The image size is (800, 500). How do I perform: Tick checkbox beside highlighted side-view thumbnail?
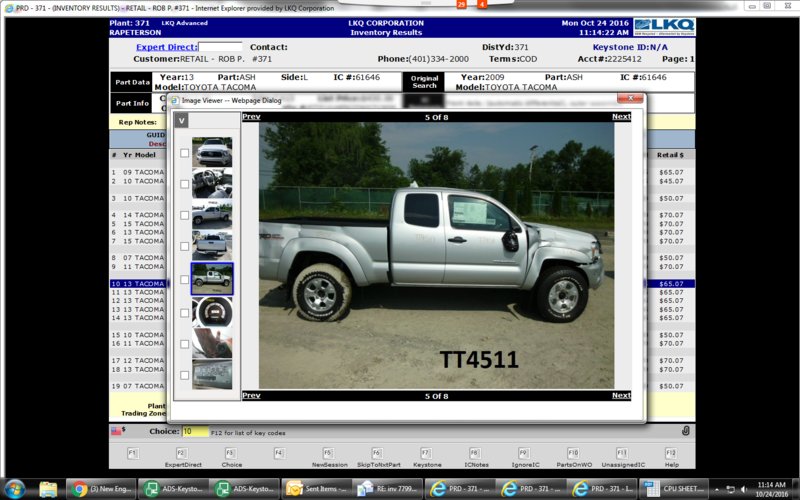click(x=185, y=279)
